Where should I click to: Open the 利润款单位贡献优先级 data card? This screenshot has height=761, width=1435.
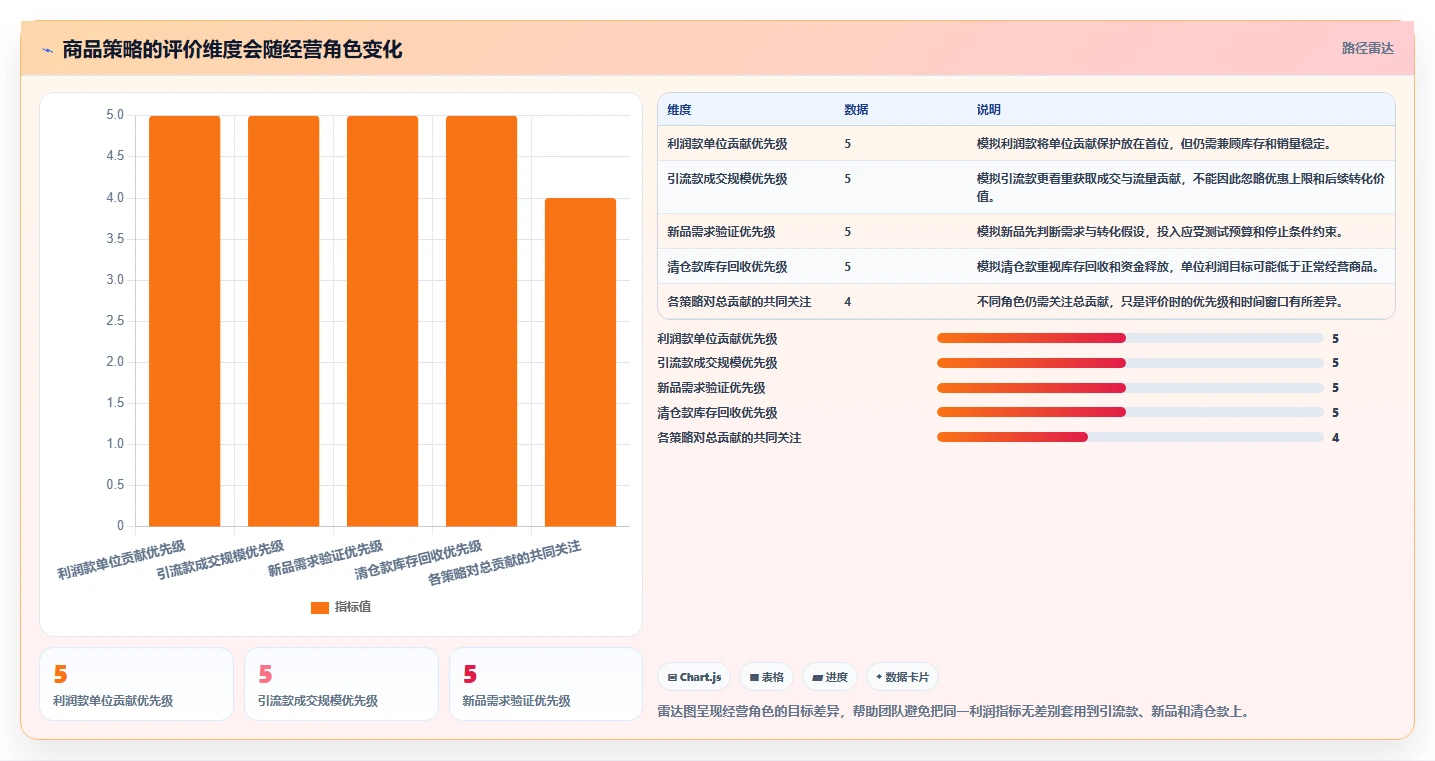tap(136, 684)
